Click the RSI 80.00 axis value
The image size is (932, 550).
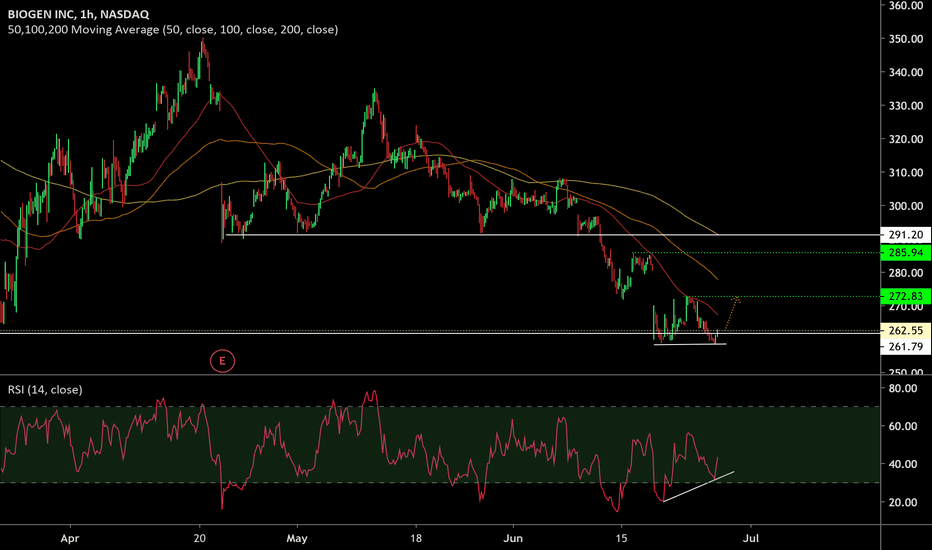903,388
